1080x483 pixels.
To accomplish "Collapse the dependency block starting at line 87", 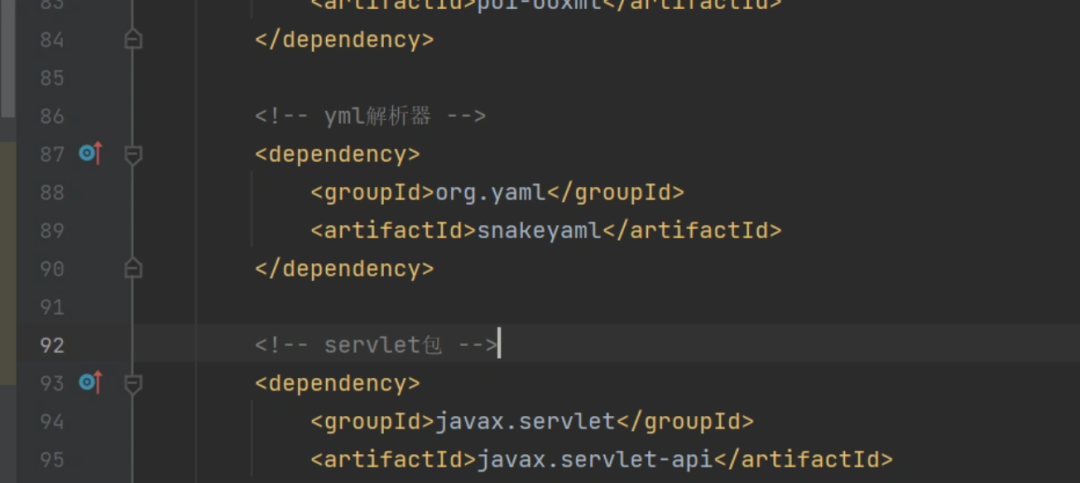I will point(133,154).
